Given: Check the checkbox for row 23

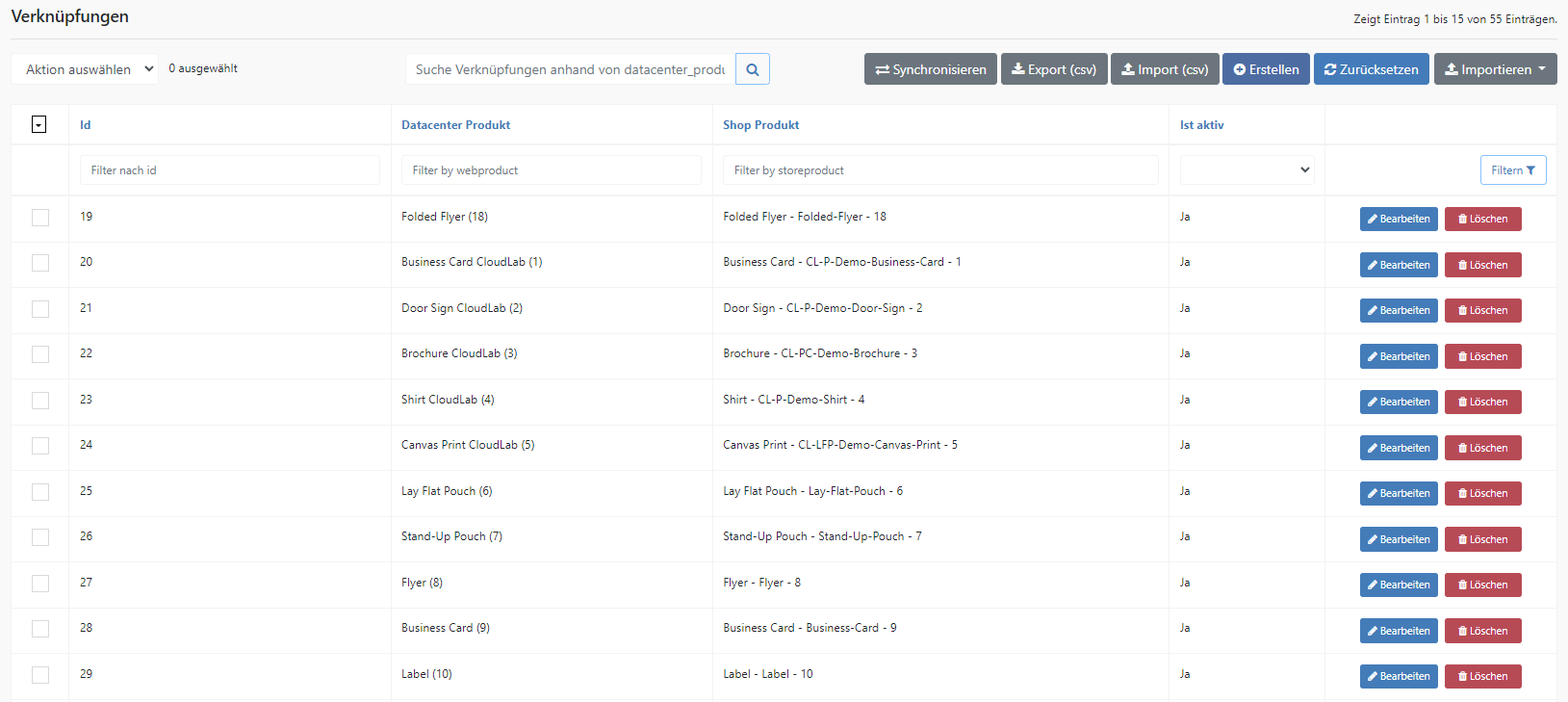Looking at the screenshot, I should [40, 401].
